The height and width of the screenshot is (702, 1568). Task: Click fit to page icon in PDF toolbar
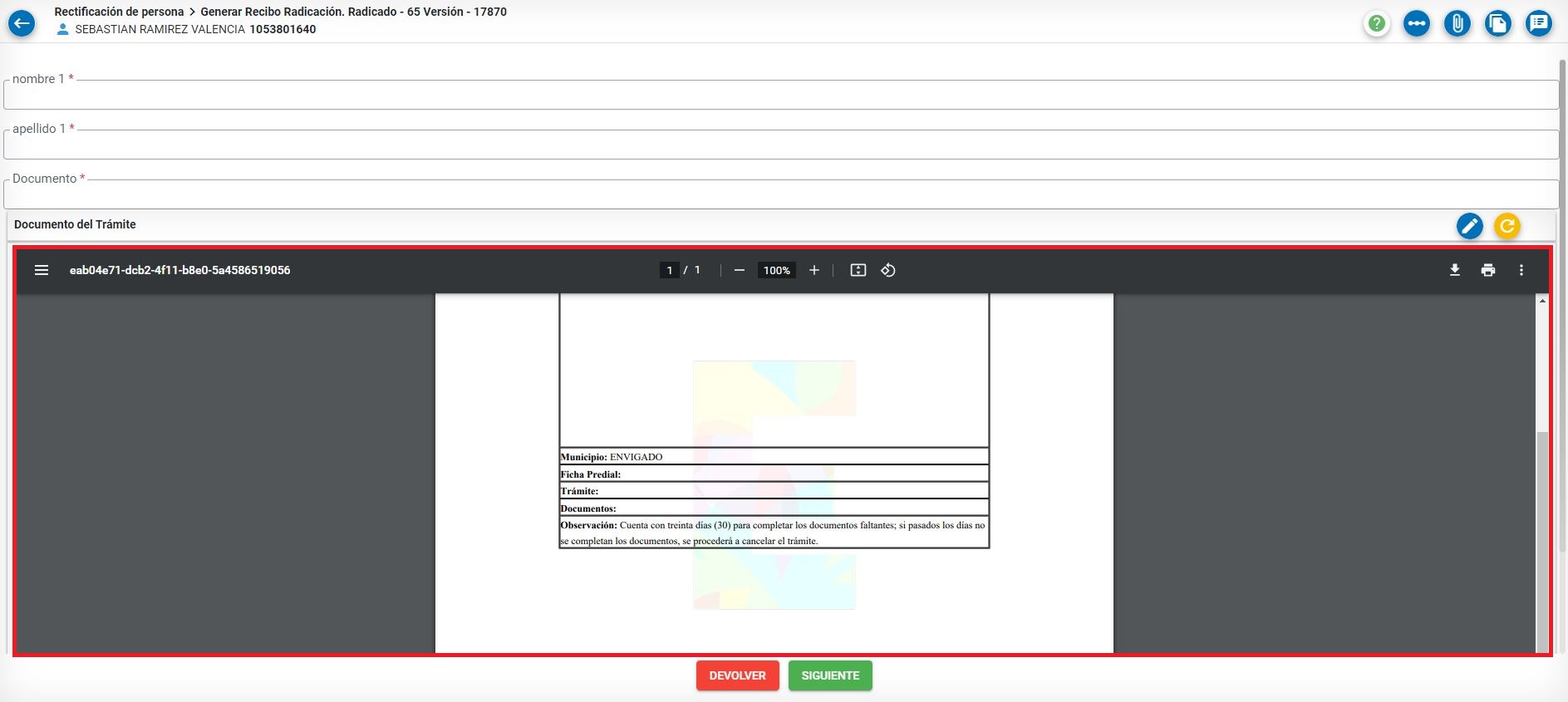click(858, 270)
